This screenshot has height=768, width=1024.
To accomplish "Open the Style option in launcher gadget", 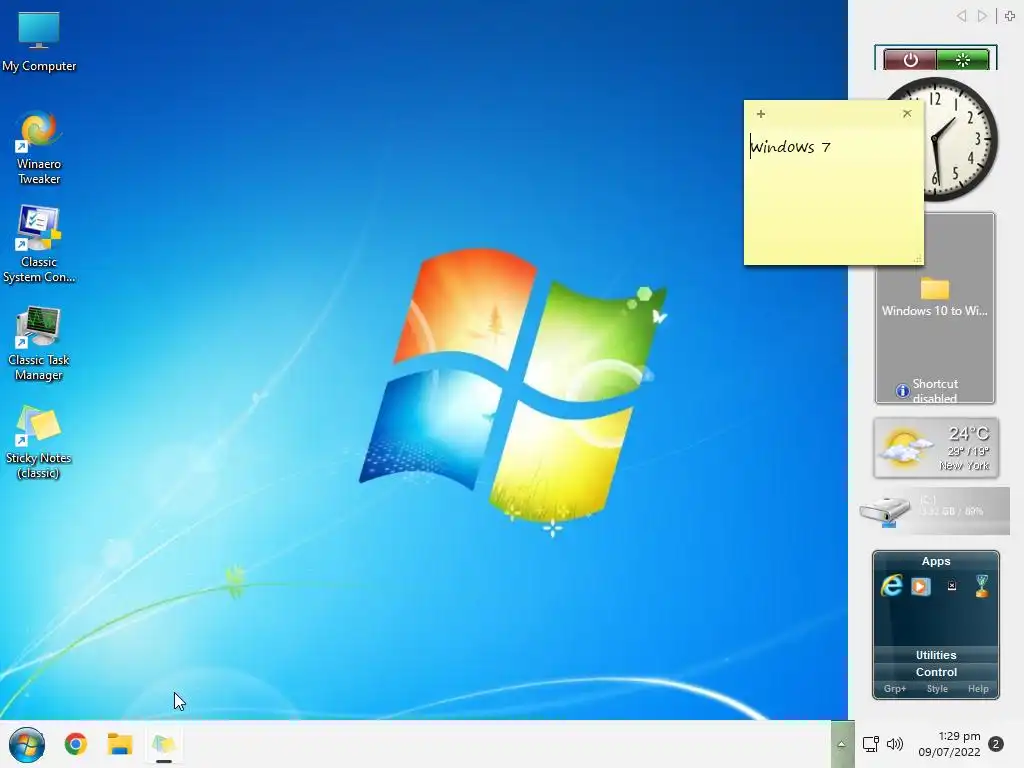I will point(937,689).
